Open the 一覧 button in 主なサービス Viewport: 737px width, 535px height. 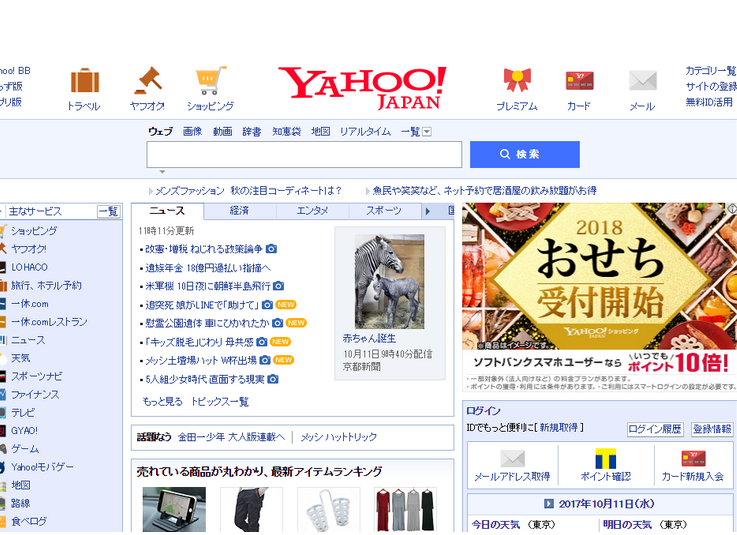coord(109,212)
